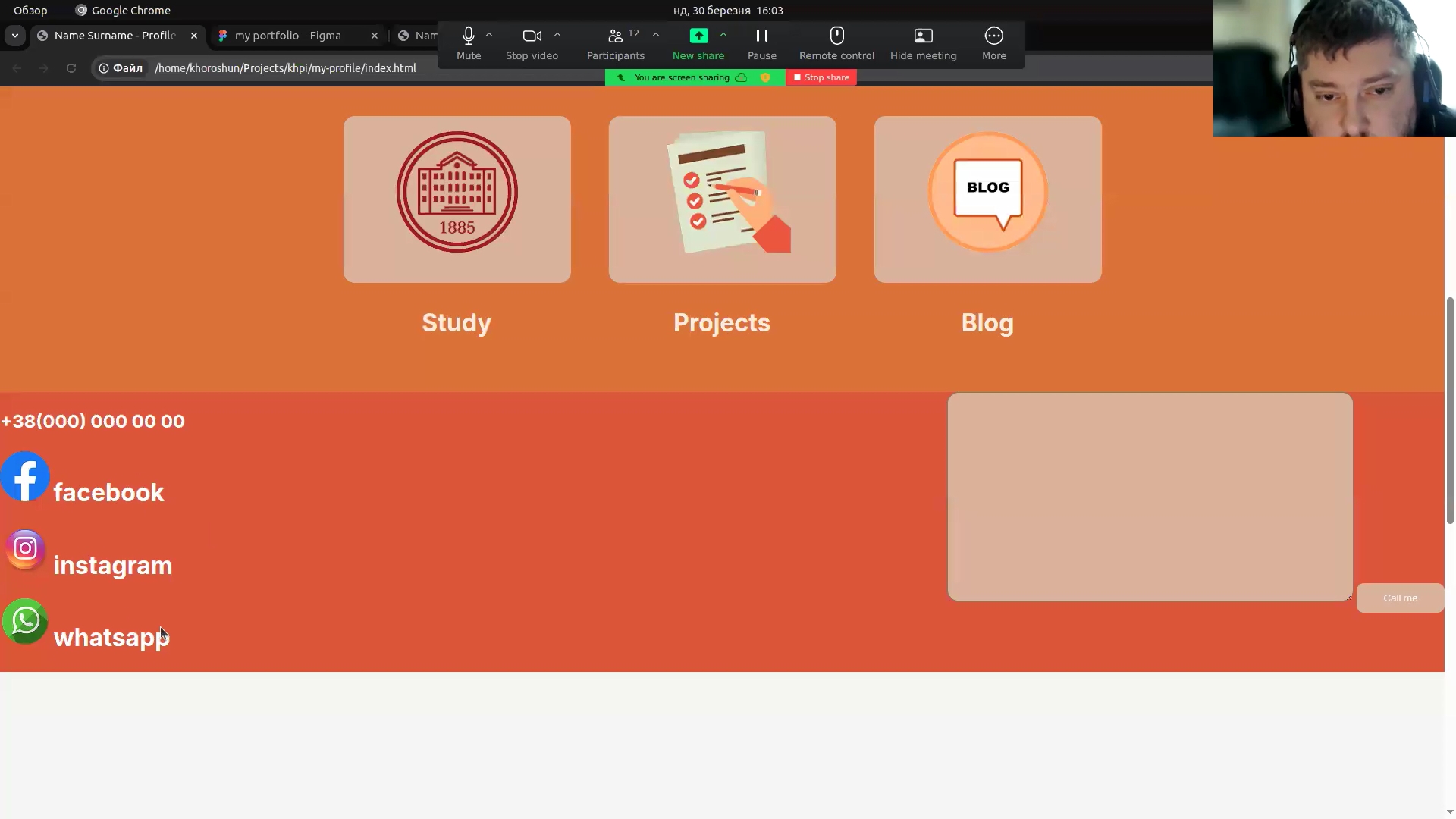
Task: Click inside the large message text area
Action: tap(1149, 496)
